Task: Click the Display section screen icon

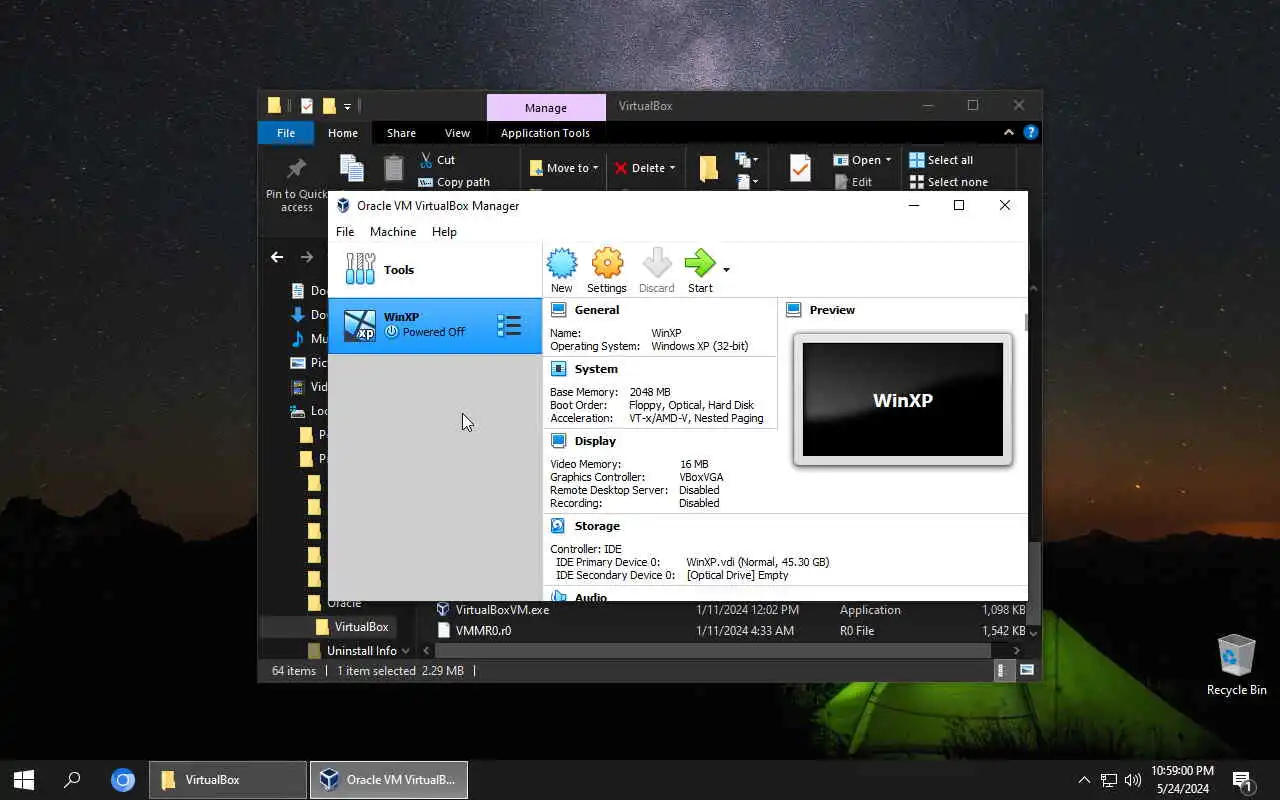Action: tap(558, 441)
